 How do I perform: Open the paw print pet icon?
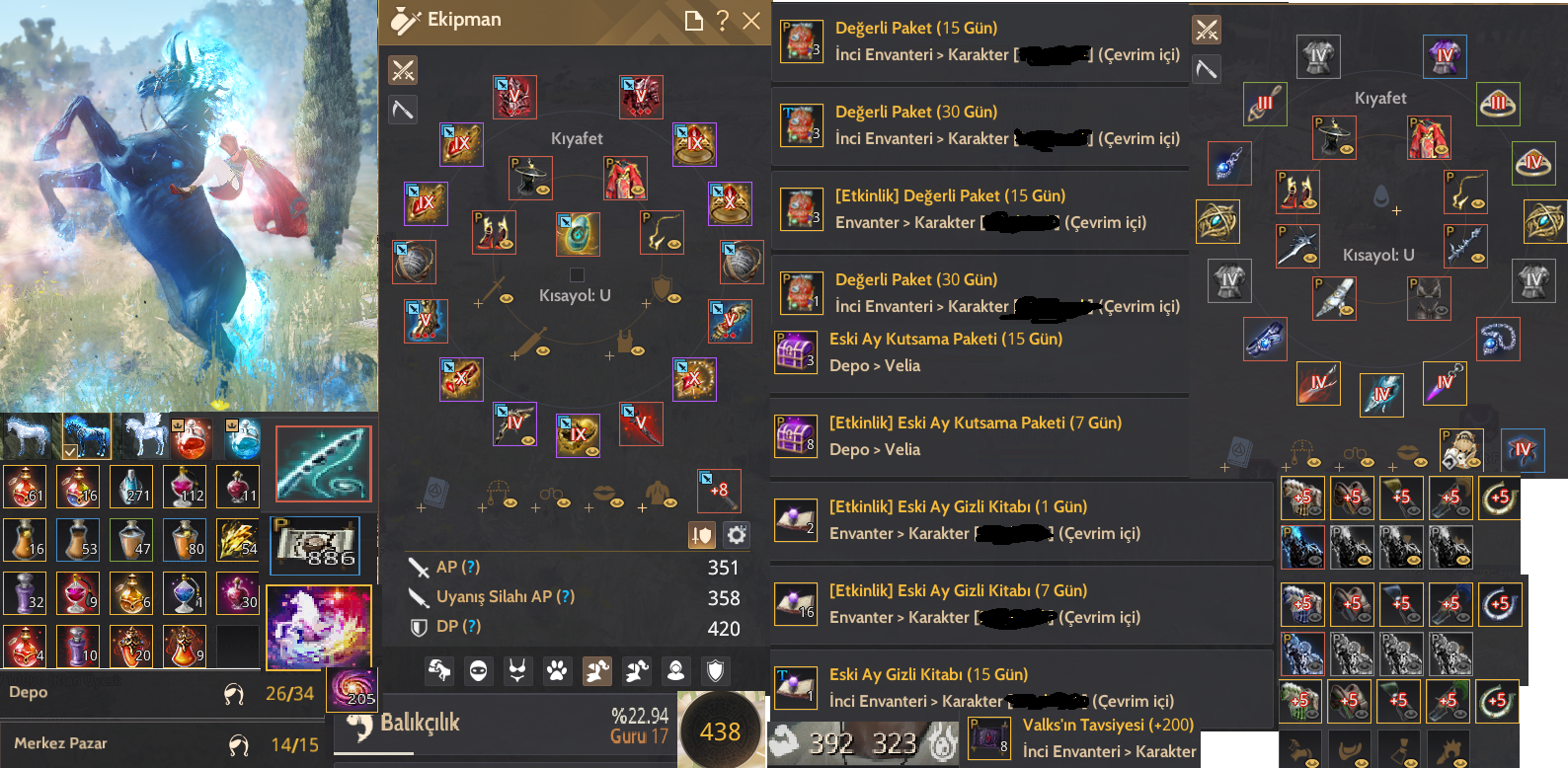[x=557, y=671]
